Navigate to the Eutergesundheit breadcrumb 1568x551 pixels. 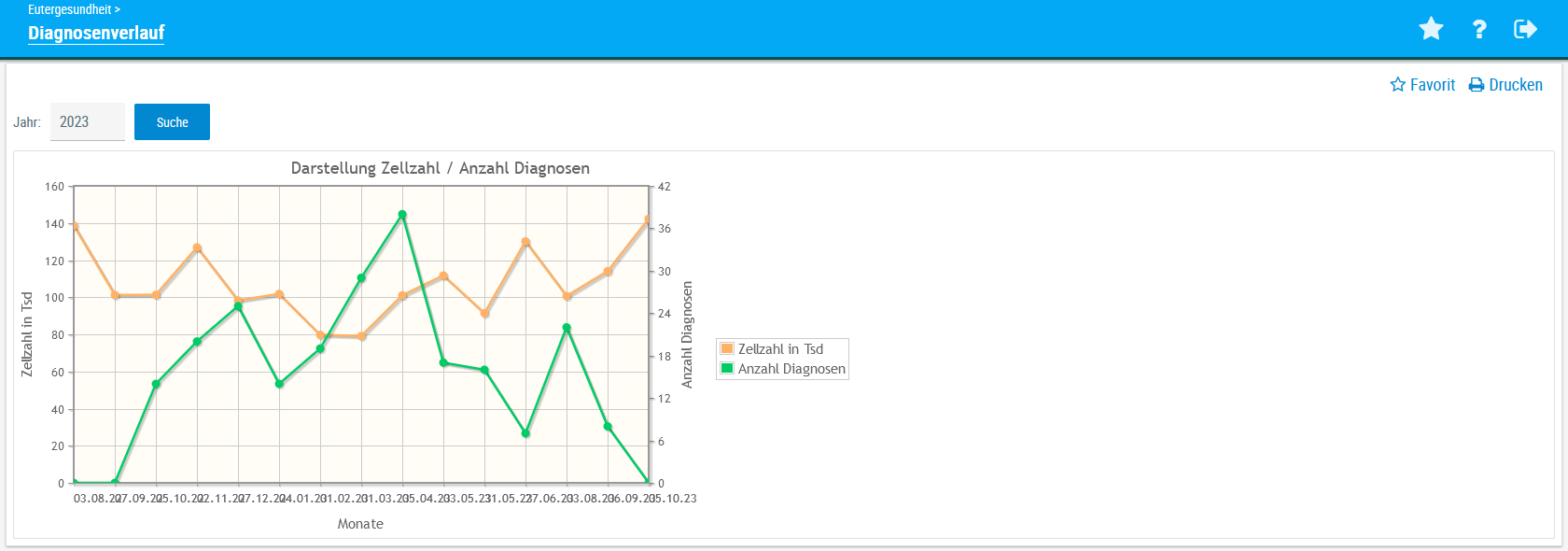tap(70, 9)
